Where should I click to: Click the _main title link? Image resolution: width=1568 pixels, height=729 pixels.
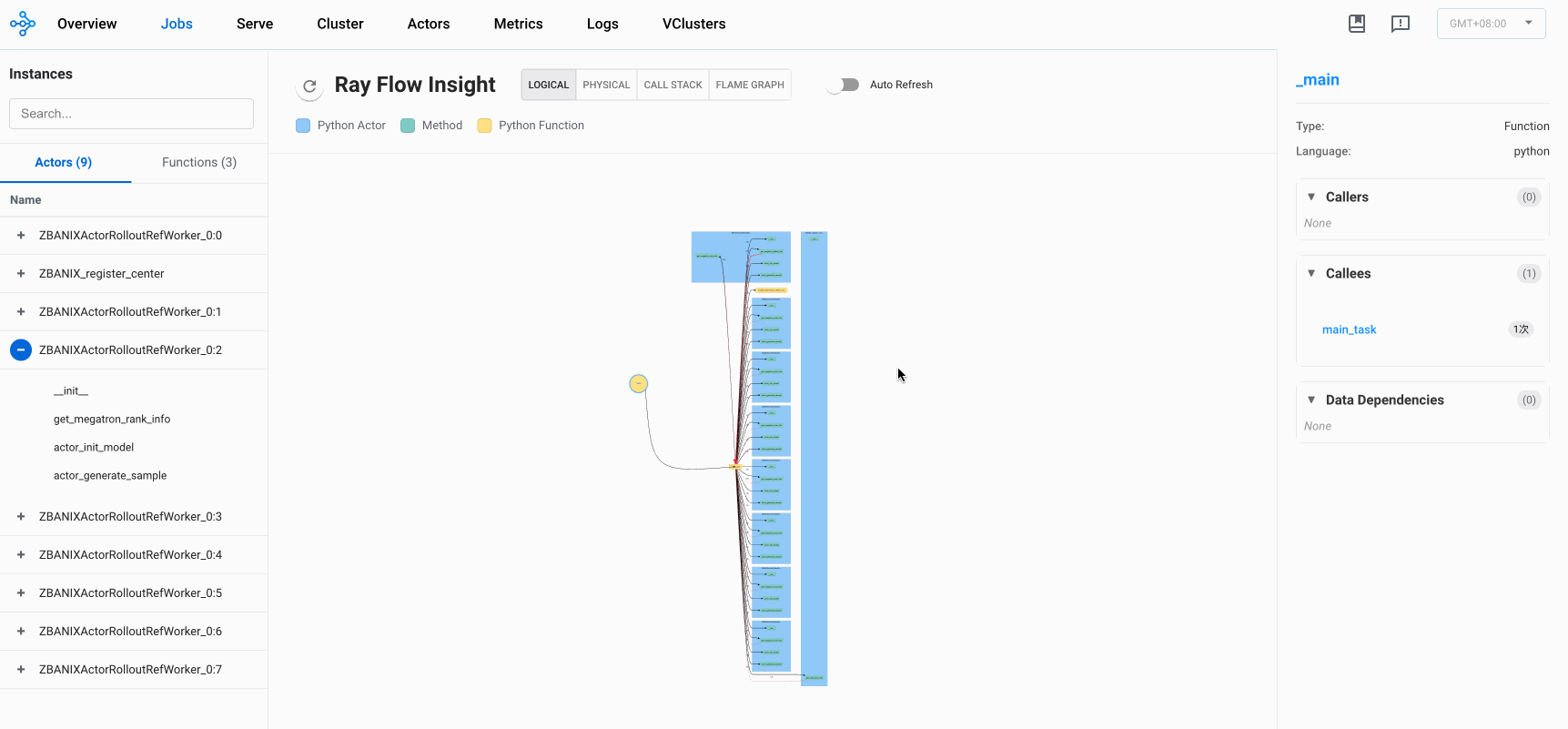click(1318, 80)
